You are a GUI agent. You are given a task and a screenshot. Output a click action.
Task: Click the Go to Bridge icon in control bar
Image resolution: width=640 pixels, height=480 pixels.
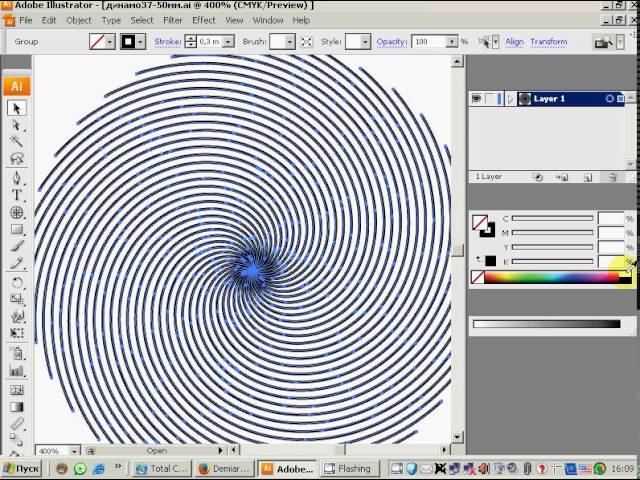tap(603, 42)
